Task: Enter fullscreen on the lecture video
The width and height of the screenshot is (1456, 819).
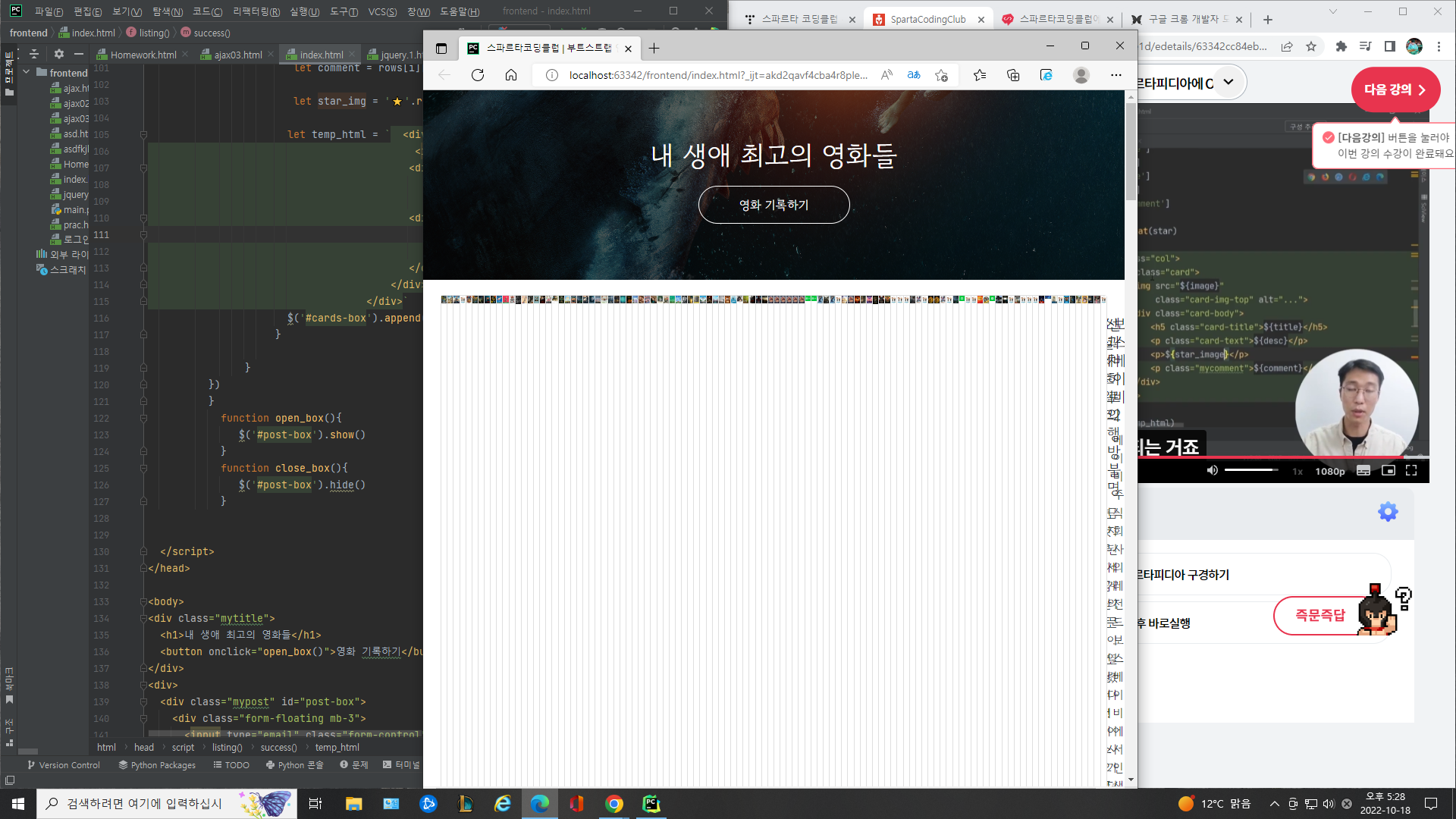Action: 1411,470
